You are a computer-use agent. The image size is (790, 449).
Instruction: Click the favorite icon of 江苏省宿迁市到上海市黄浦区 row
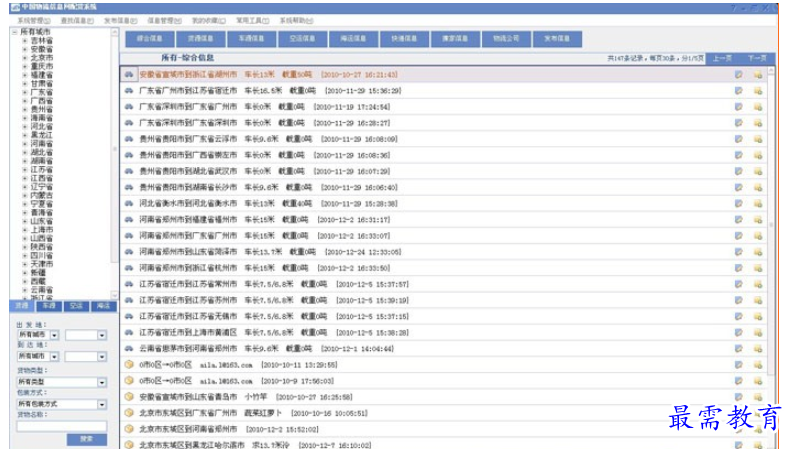(758, 333)
